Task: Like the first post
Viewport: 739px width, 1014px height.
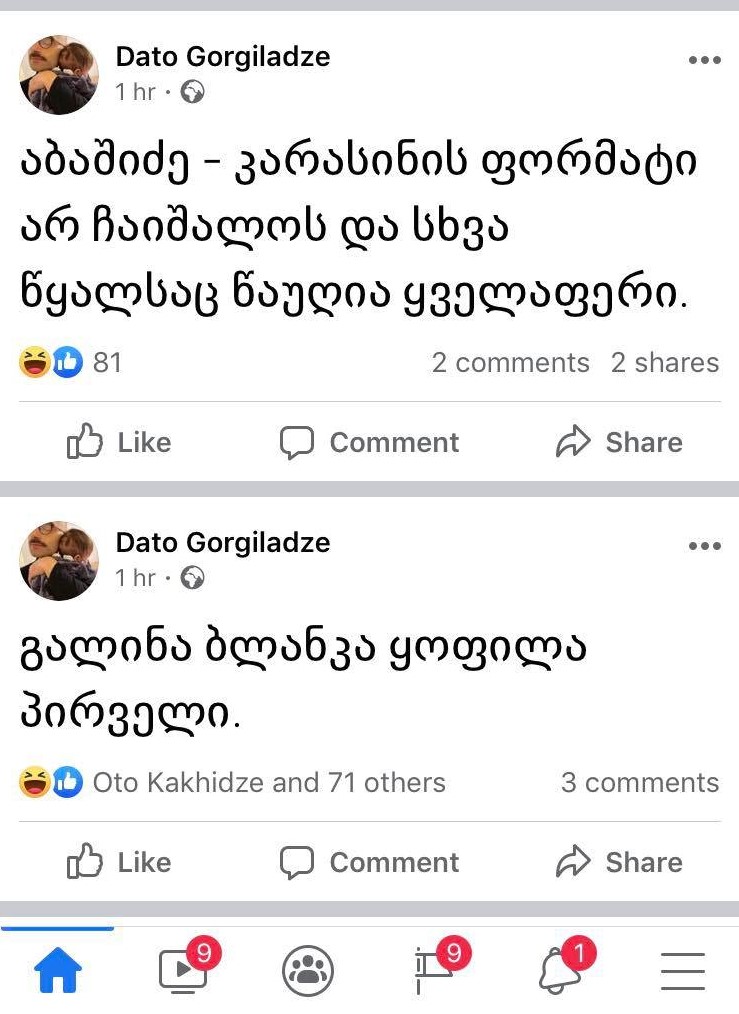Action: click(119, 442)
